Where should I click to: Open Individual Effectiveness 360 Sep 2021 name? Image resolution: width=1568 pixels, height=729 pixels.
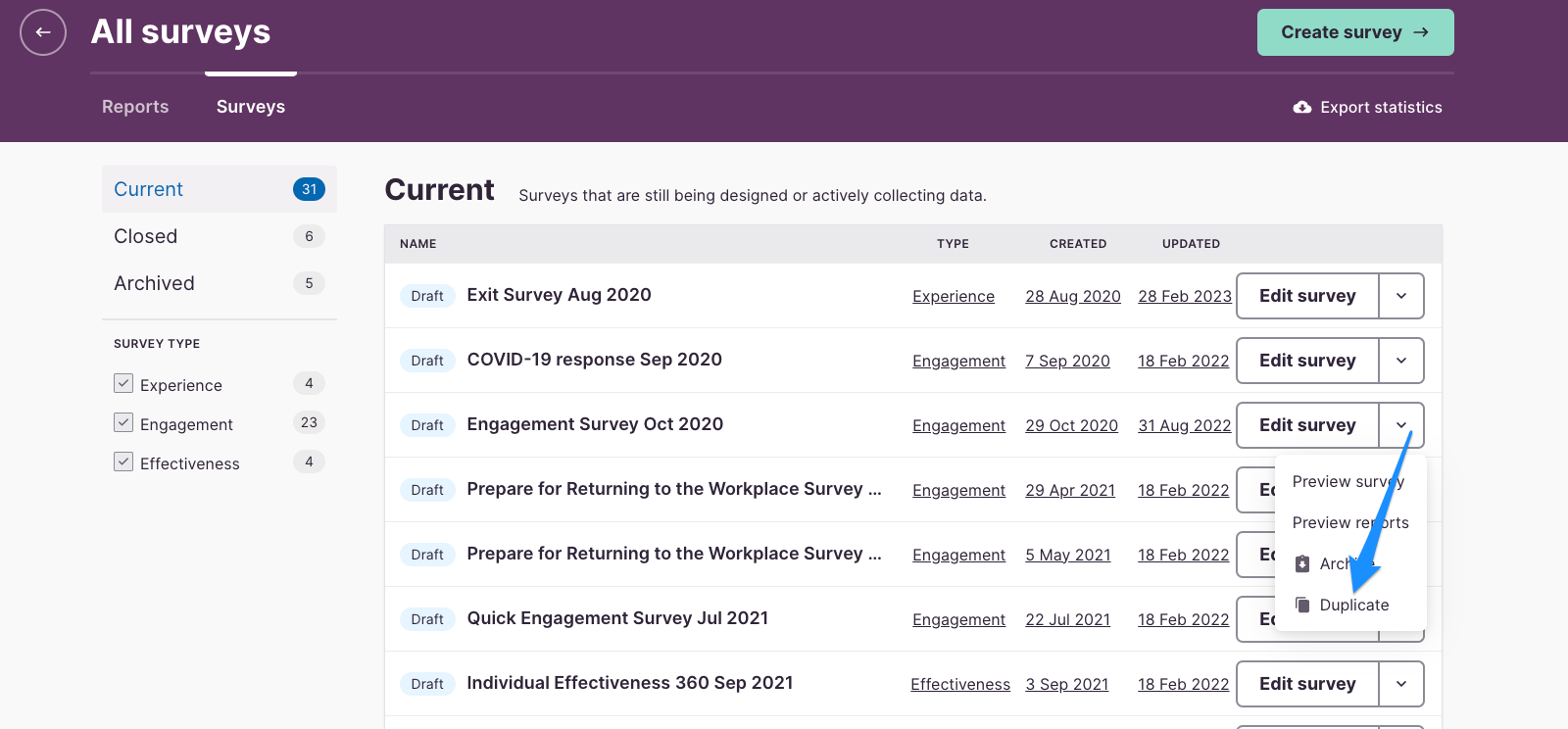629,683
